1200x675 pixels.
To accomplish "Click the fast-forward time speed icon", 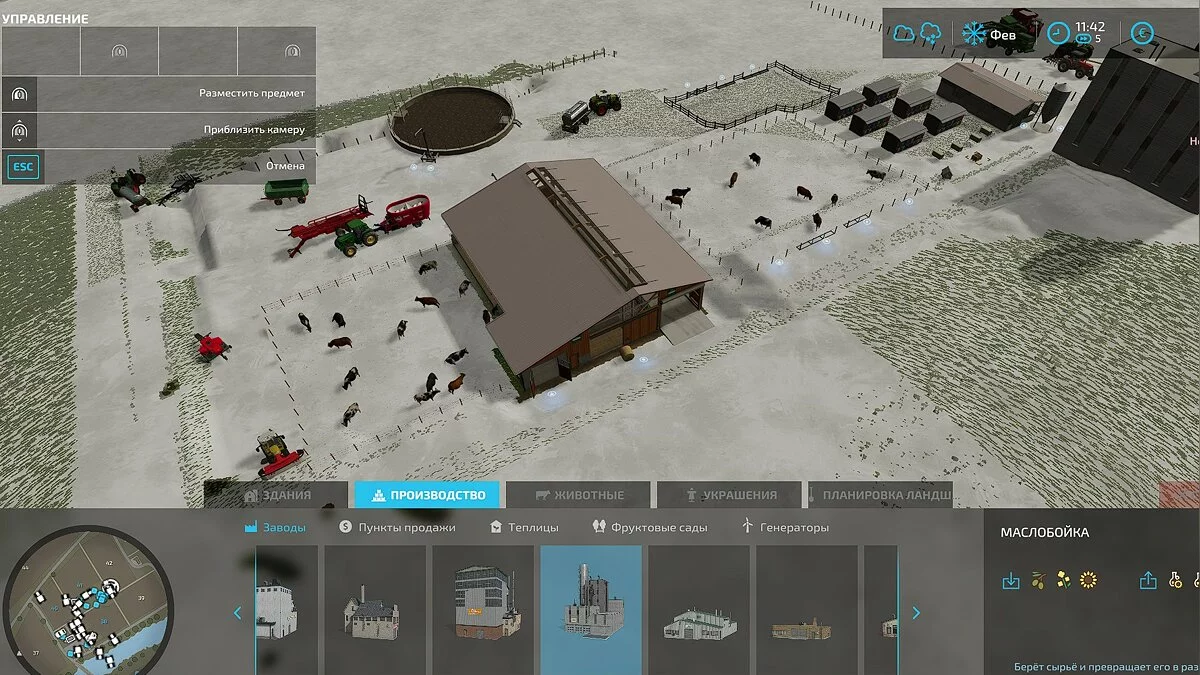I will pyautogui.click(x=1084, y=40).
